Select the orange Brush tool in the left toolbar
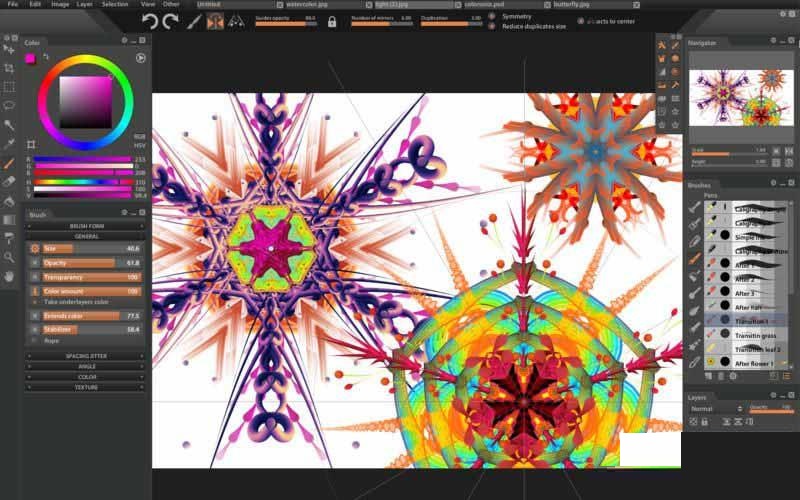Viewport: 800px width, 500px height. [9, 163]
